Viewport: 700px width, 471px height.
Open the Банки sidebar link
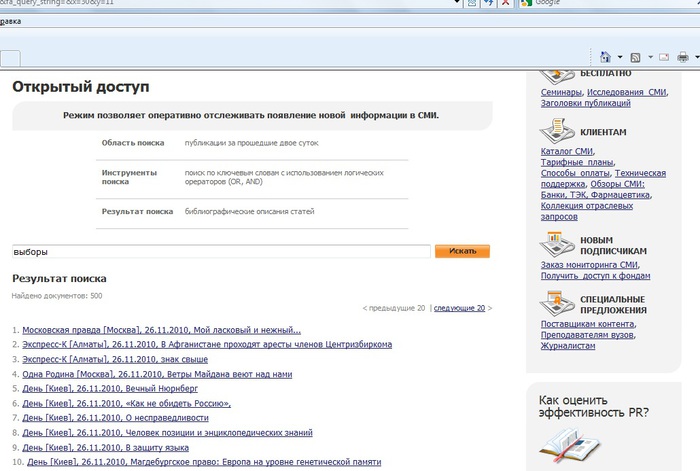pos(552,195)
